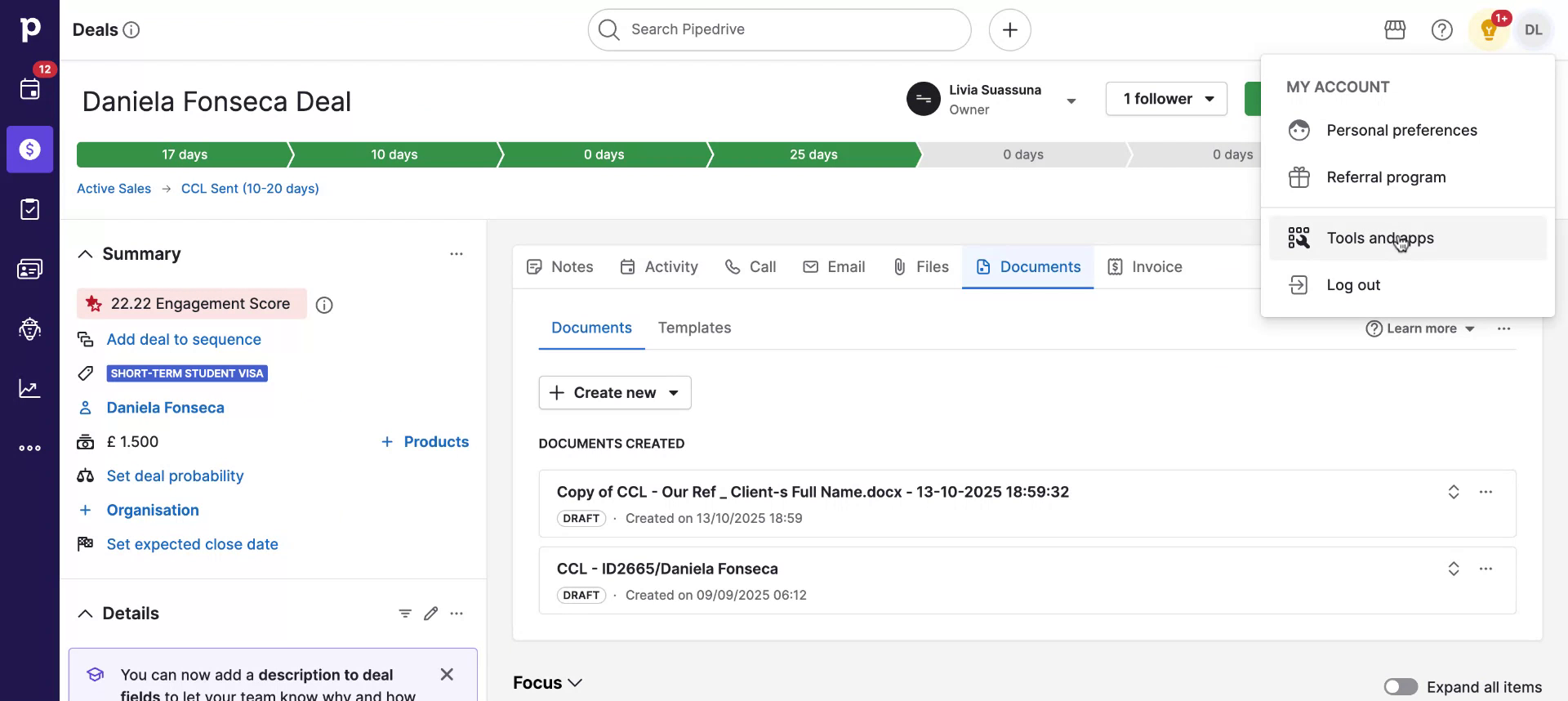
Task: Open the Marketplace icon in top bar
Action: click(1395, 30)
